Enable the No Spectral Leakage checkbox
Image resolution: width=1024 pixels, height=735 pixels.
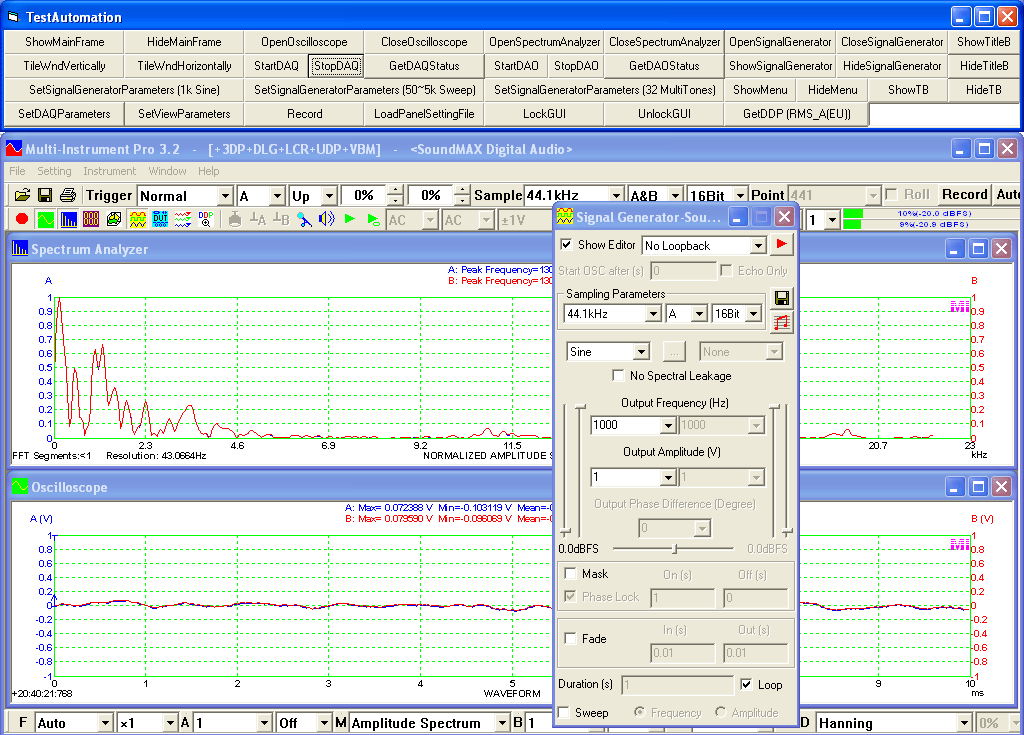[x=619, y=376]
